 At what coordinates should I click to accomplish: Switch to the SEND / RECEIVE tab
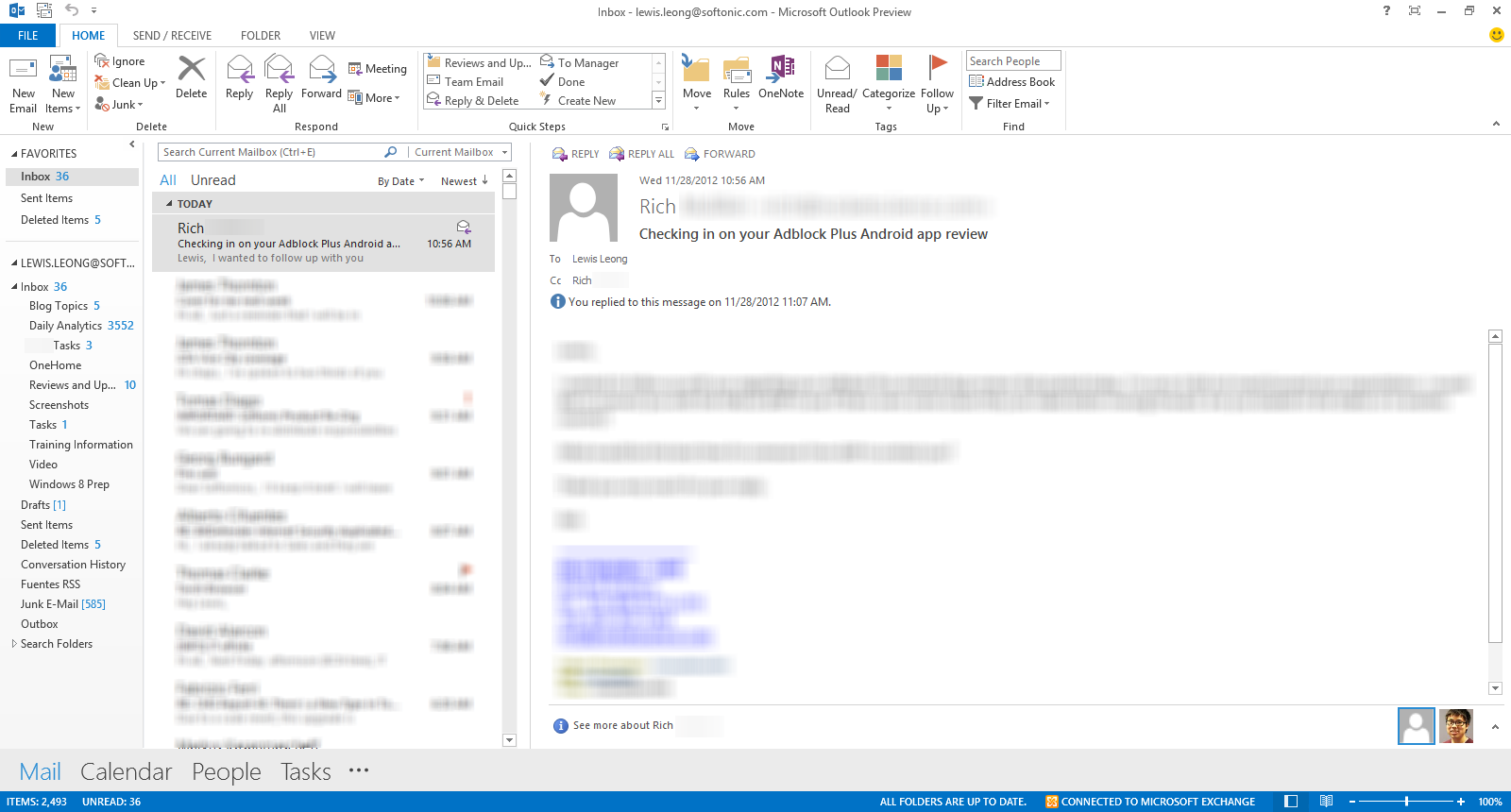[x=172, y=36]
